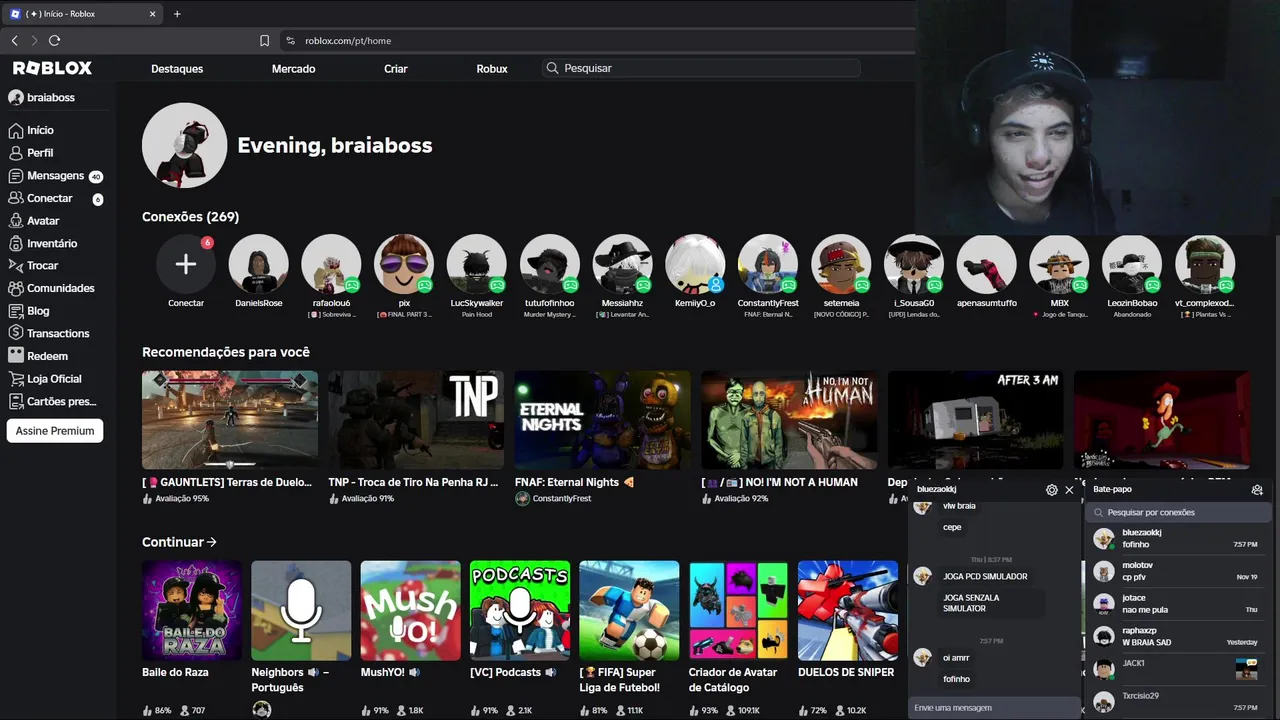Open Redeem in the sidebar

(x=47, y=356)
